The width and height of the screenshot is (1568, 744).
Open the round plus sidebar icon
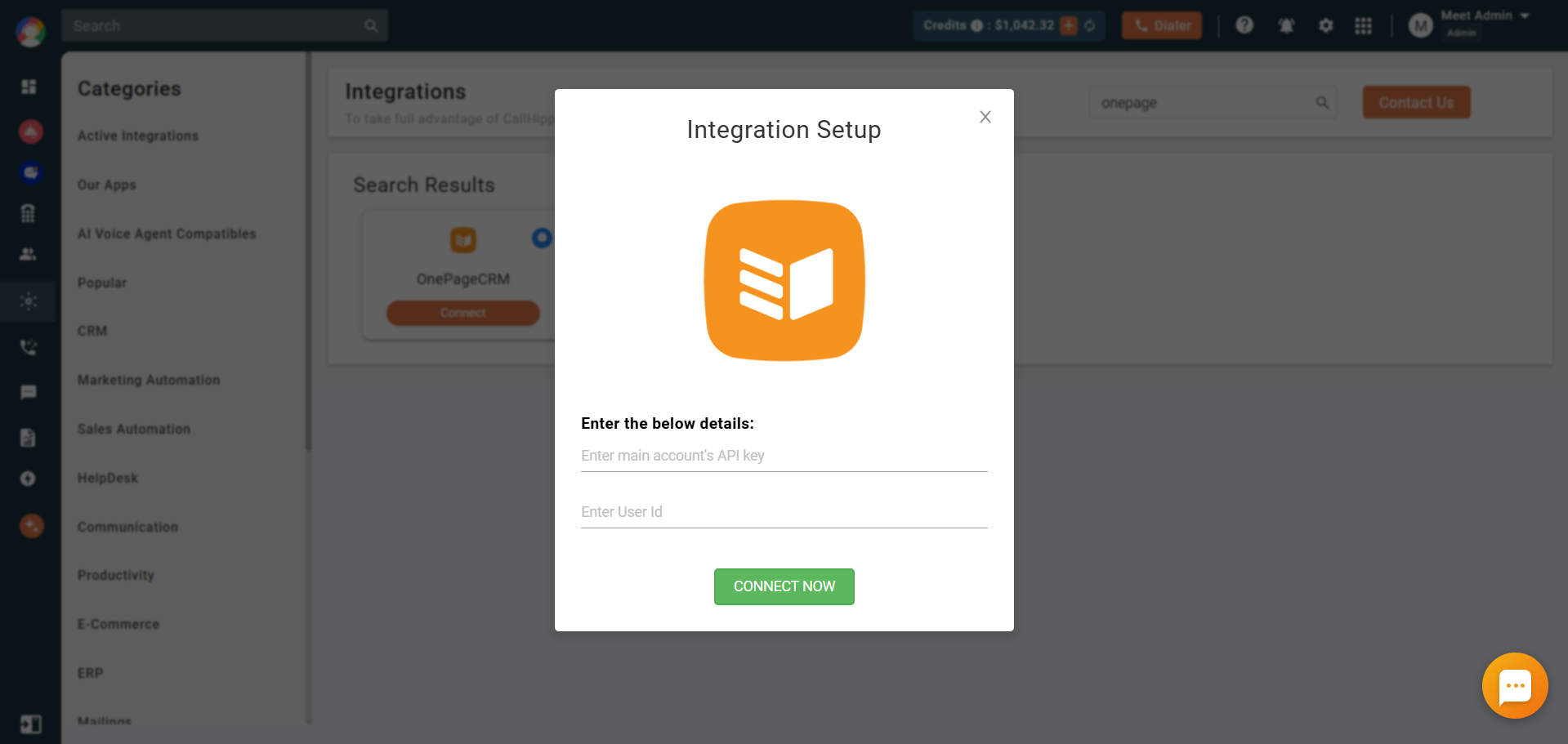point(28,479)
